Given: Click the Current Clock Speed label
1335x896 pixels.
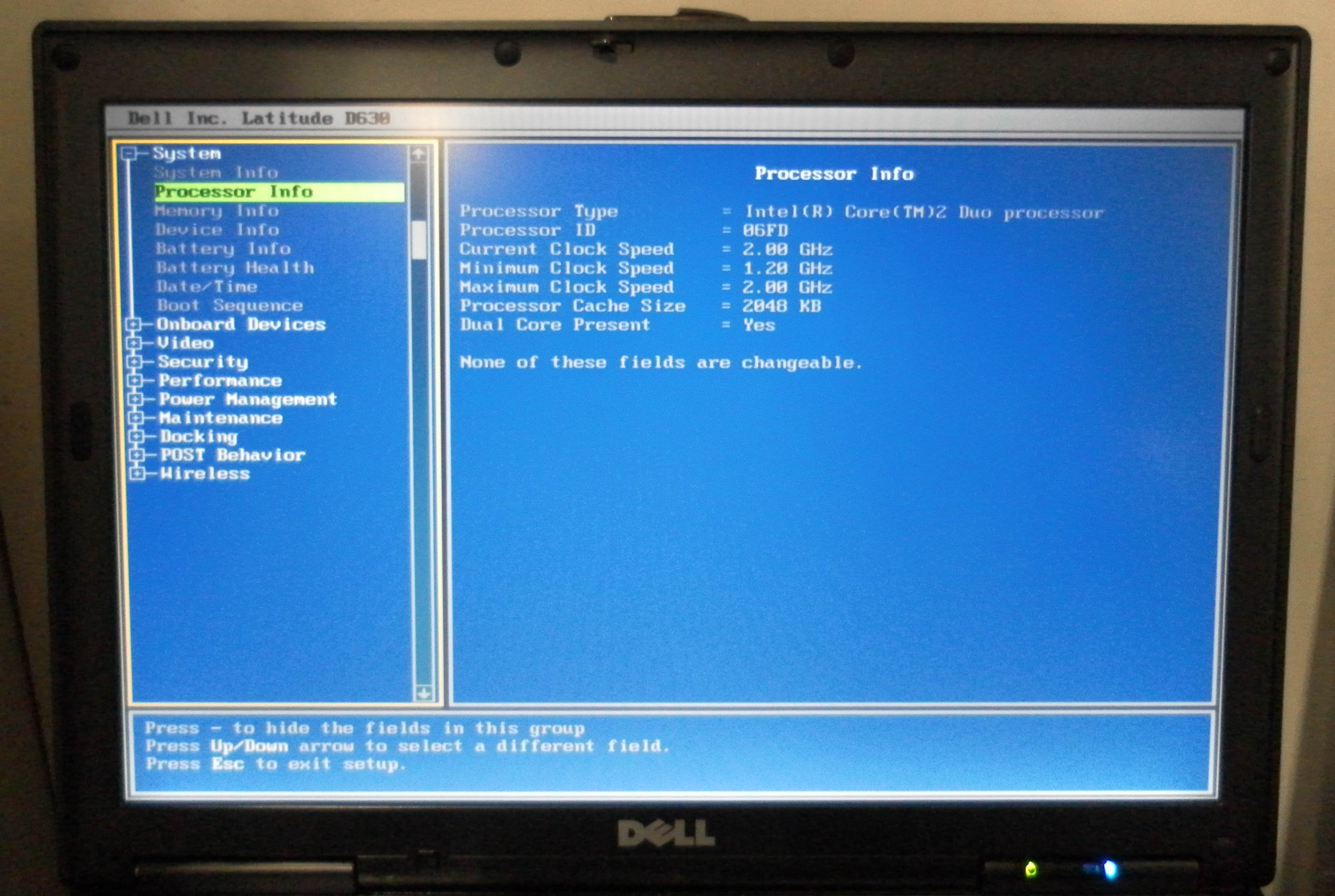Looking at the screenshot, I should pyautogui.click(x=567, y=250).
